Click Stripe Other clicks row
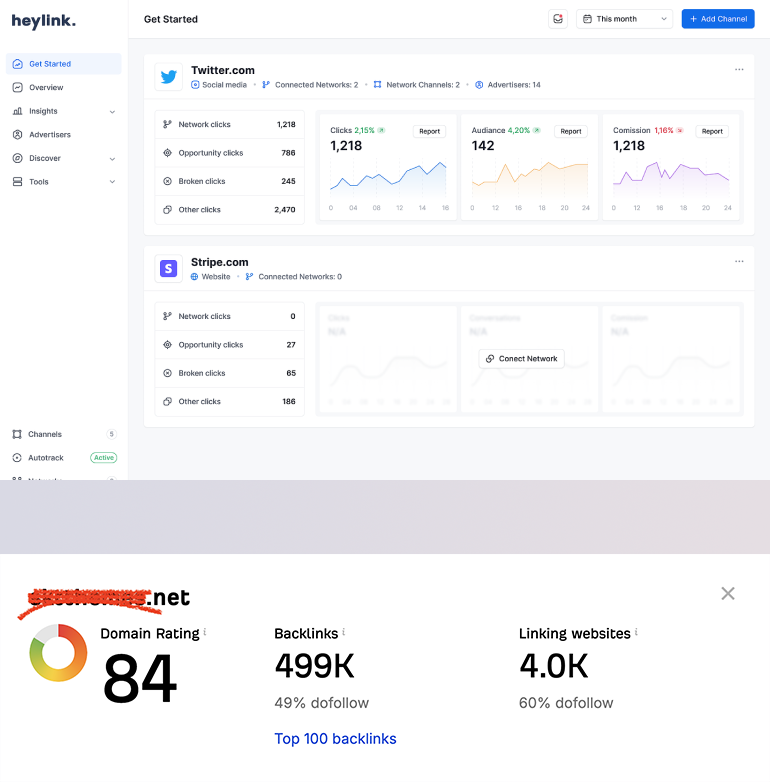Screen dimensions: 770x782 coord(229,402)
